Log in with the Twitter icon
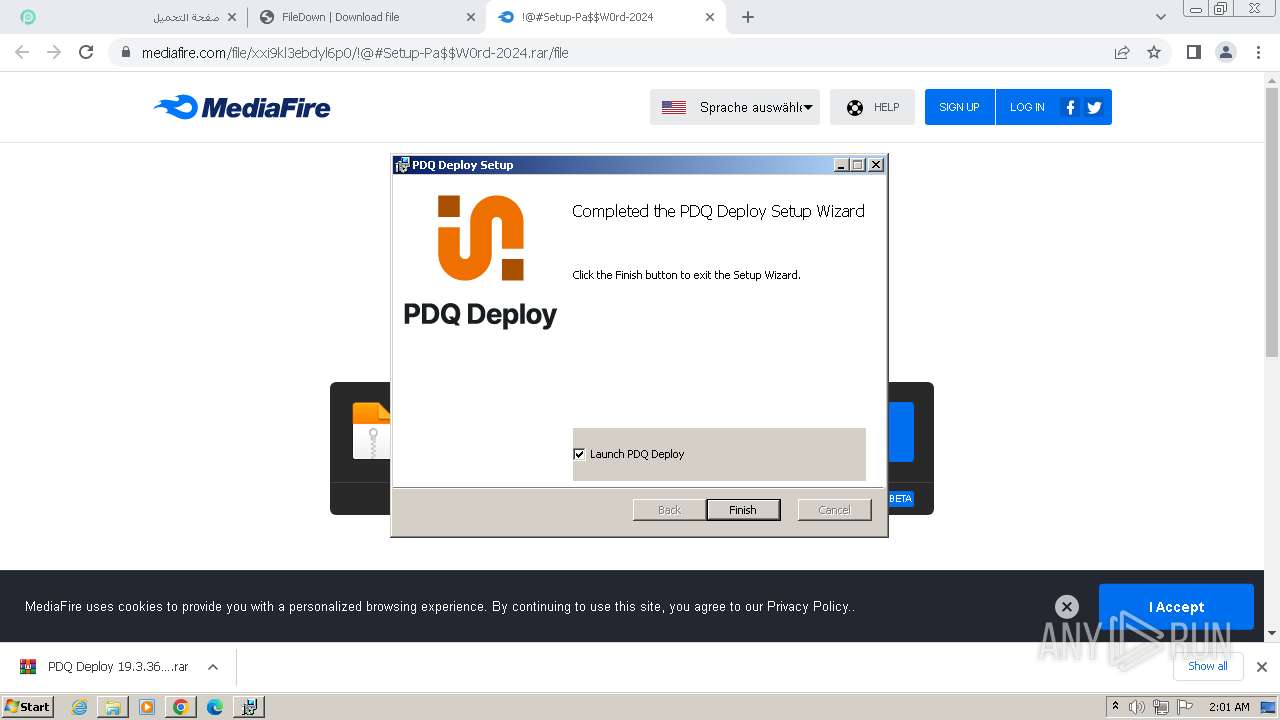1280x720 pixels. (1094, 107)
